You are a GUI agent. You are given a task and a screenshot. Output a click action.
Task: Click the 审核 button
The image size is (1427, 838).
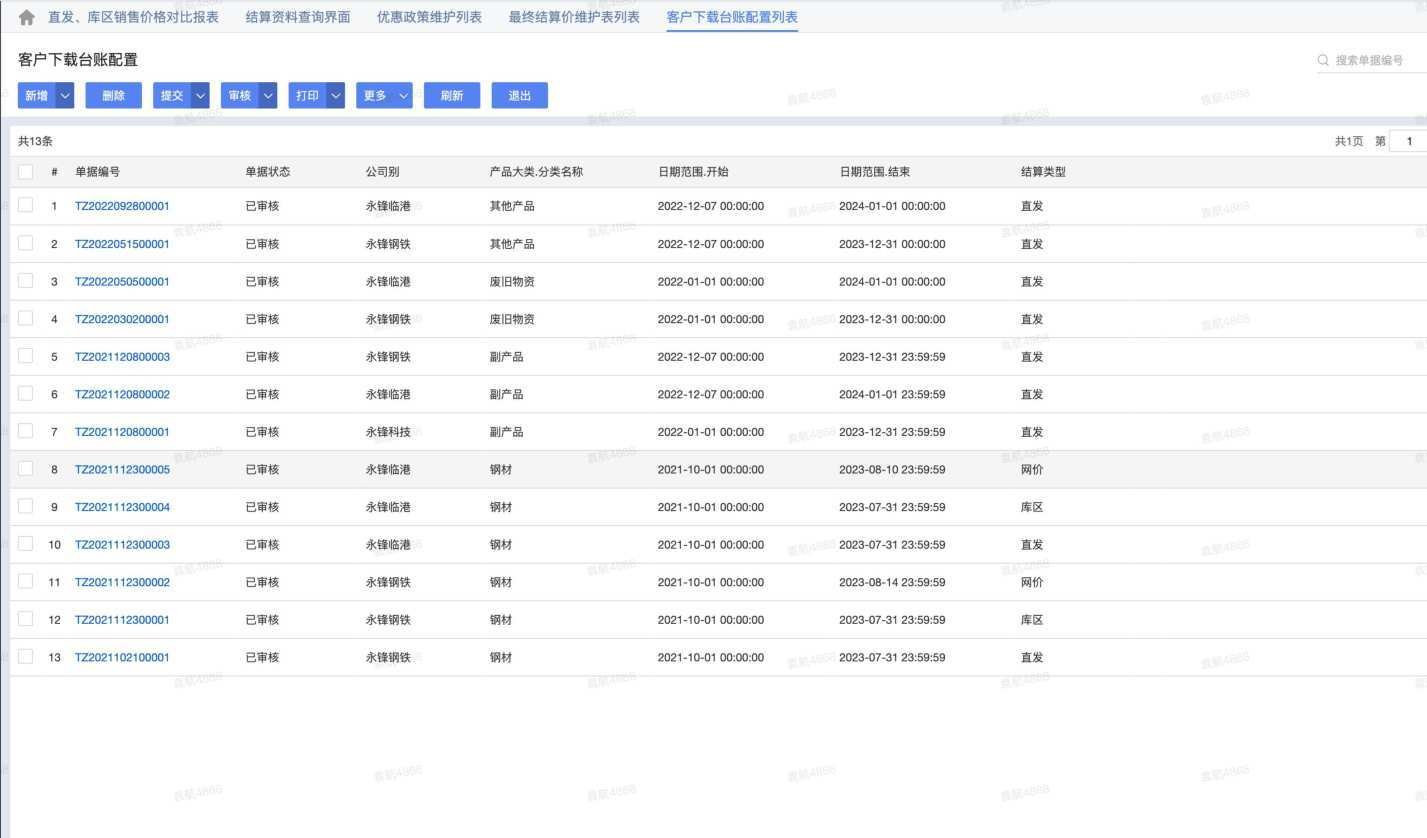tap(240, 96)
